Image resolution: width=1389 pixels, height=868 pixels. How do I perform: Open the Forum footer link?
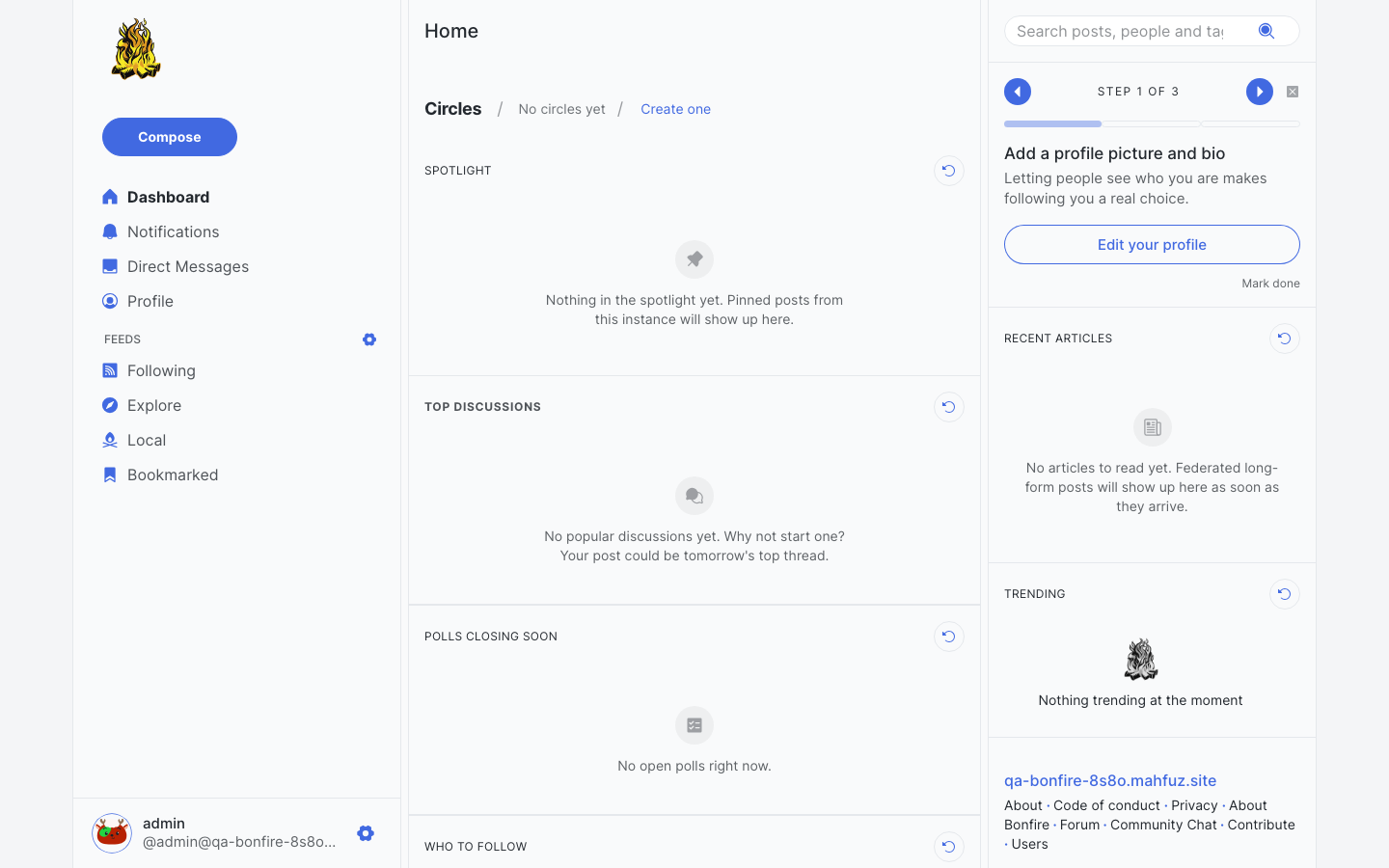1079,825
